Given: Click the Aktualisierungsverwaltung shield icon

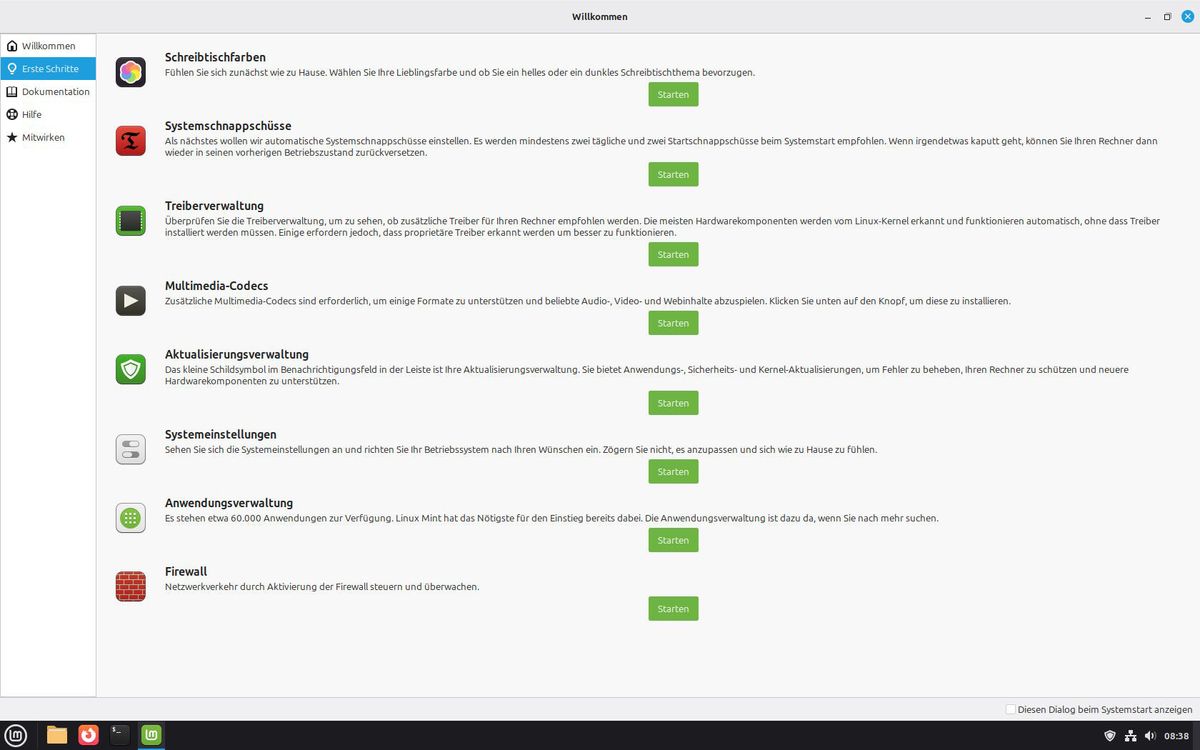Looking at the screenshot, I should [x=131, y=369].
